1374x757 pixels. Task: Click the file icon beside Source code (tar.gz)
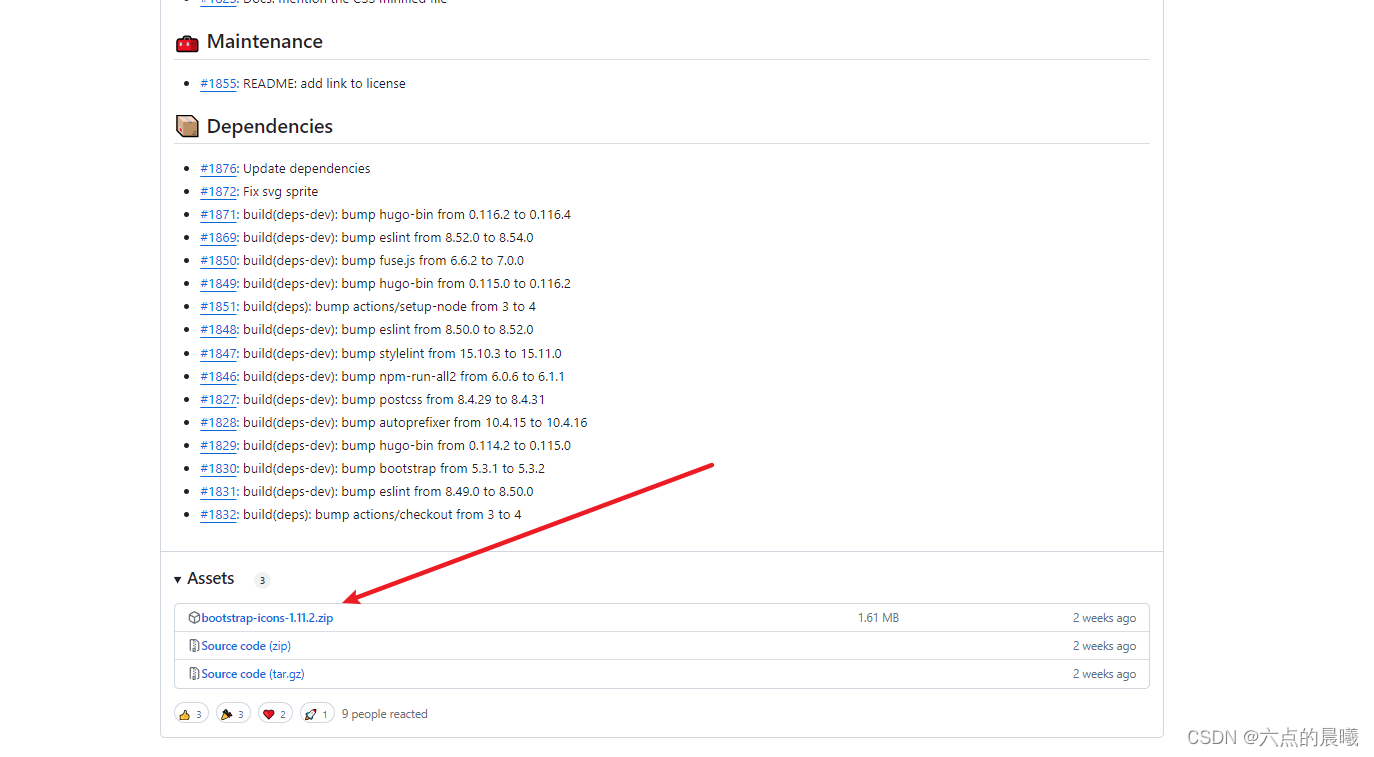click(194, 674)
